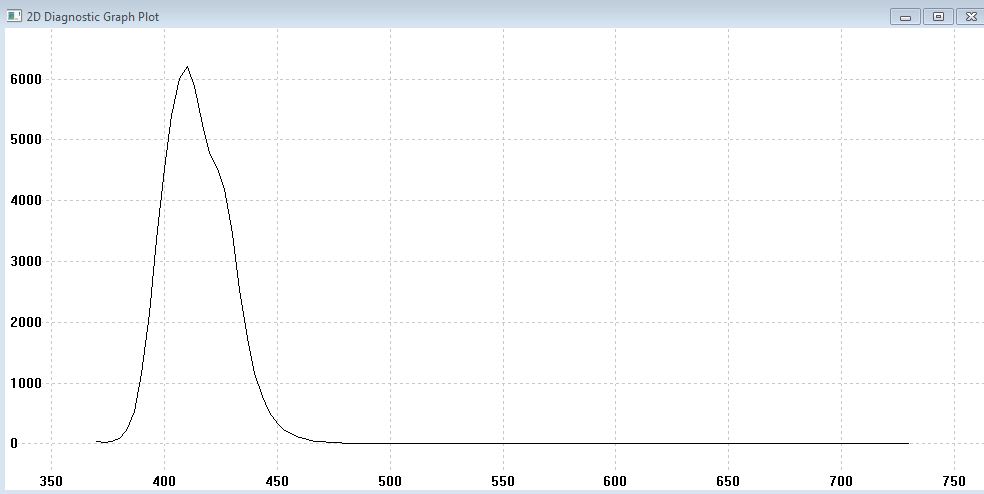The image size is (984, 494).
Task: Maximize the 2D Diagnostic Graph Plot window
Action: (x=938, y=17)
